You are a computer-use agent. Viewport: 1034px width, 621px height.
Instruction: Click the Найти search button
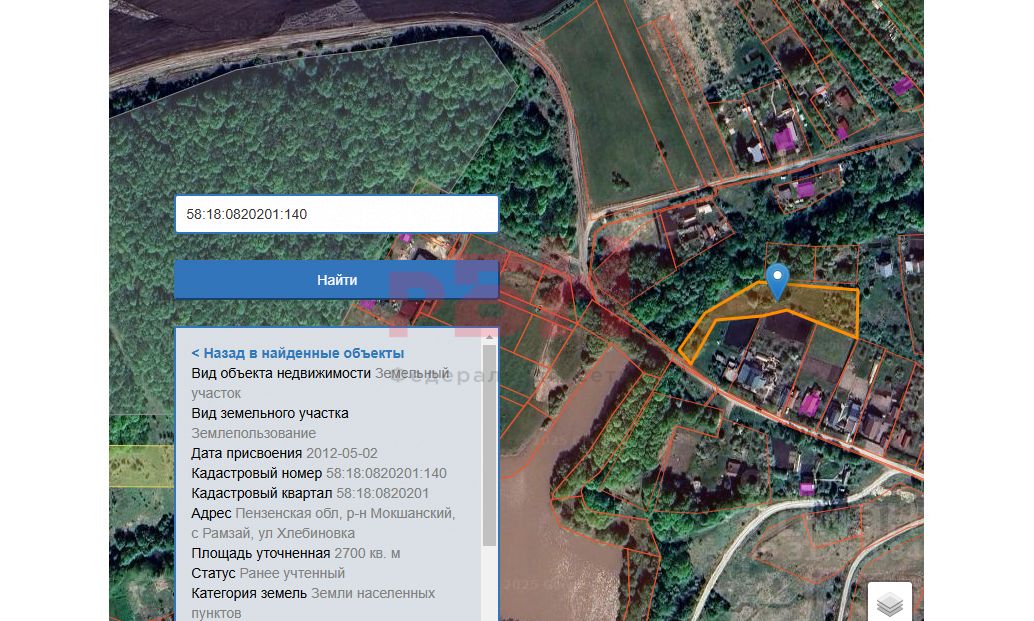click(x=337, y=280)
